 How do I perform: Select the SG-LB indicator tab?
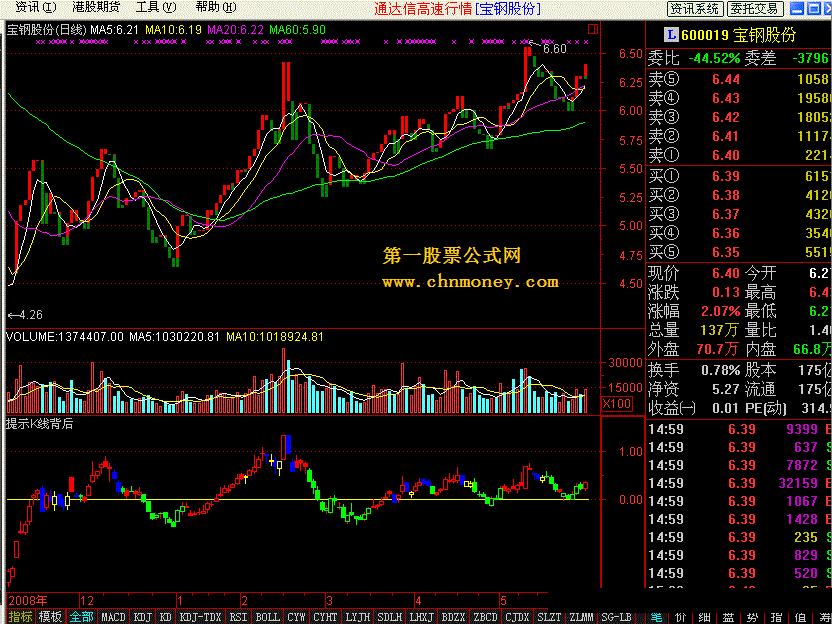[614, 617]
